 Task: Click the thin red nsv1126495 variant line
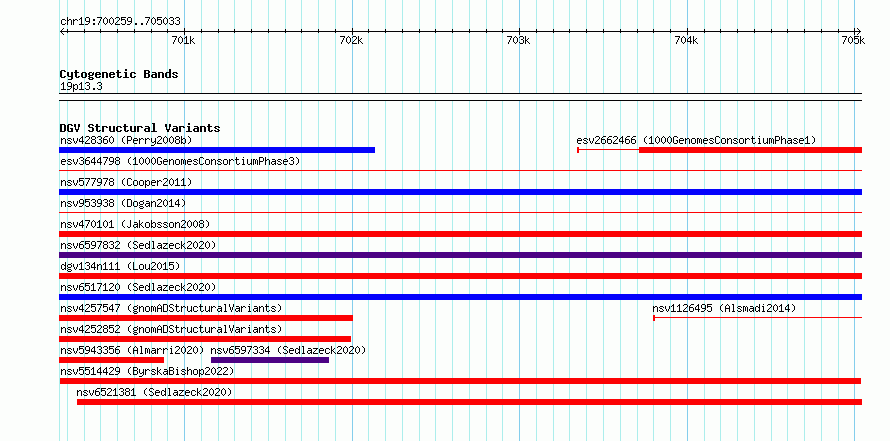(758, 318)
